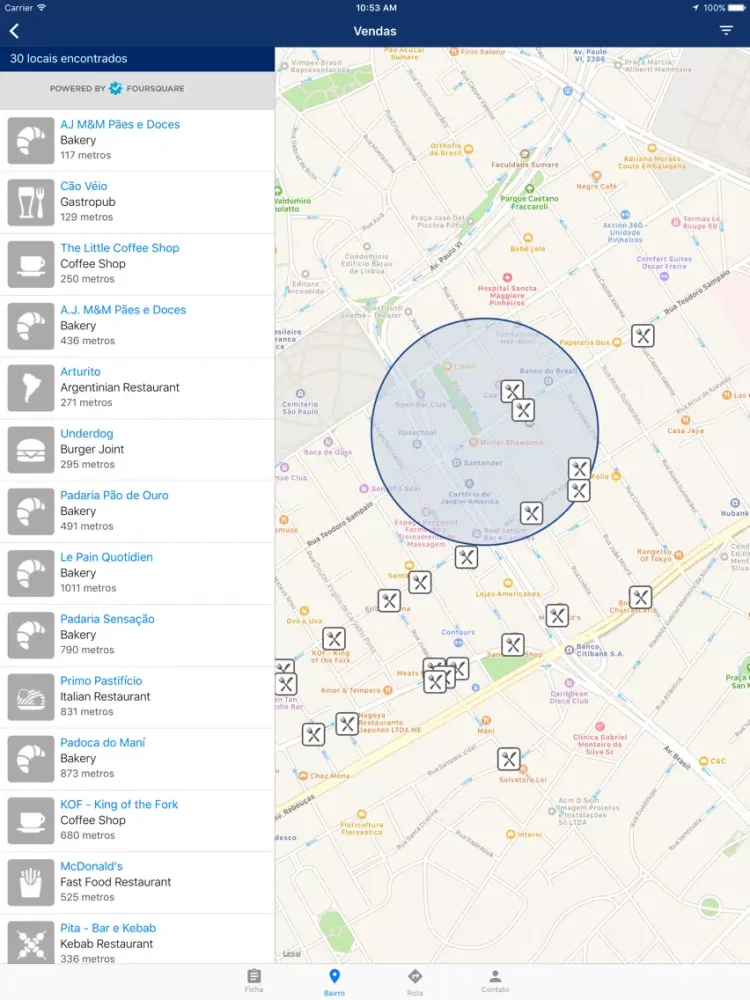Select restaurant pin next to Nagoya Restaurante
This screenshot has height=1000, width=750.
[347, 724]
